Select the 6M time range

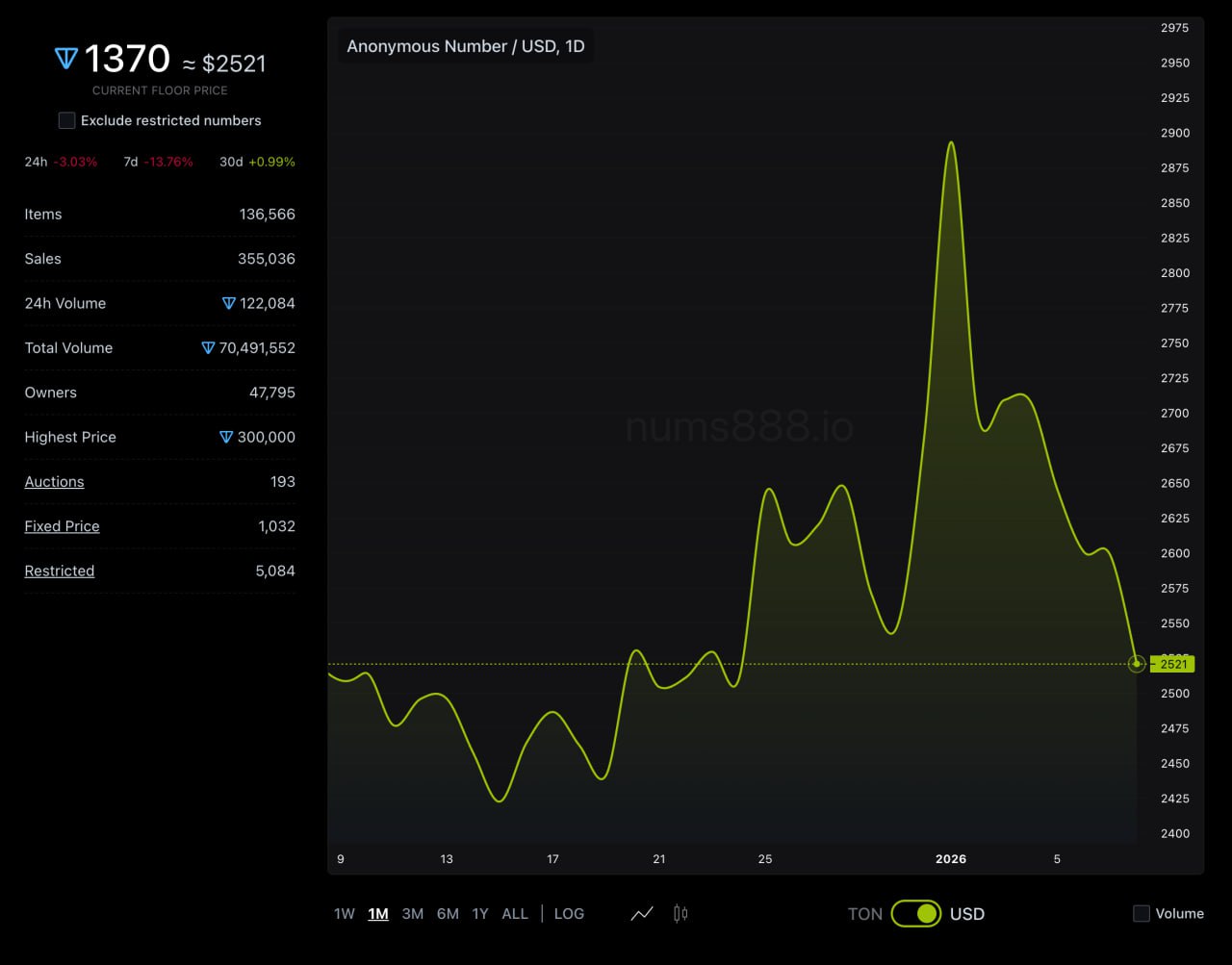click(x=448, y=914)
